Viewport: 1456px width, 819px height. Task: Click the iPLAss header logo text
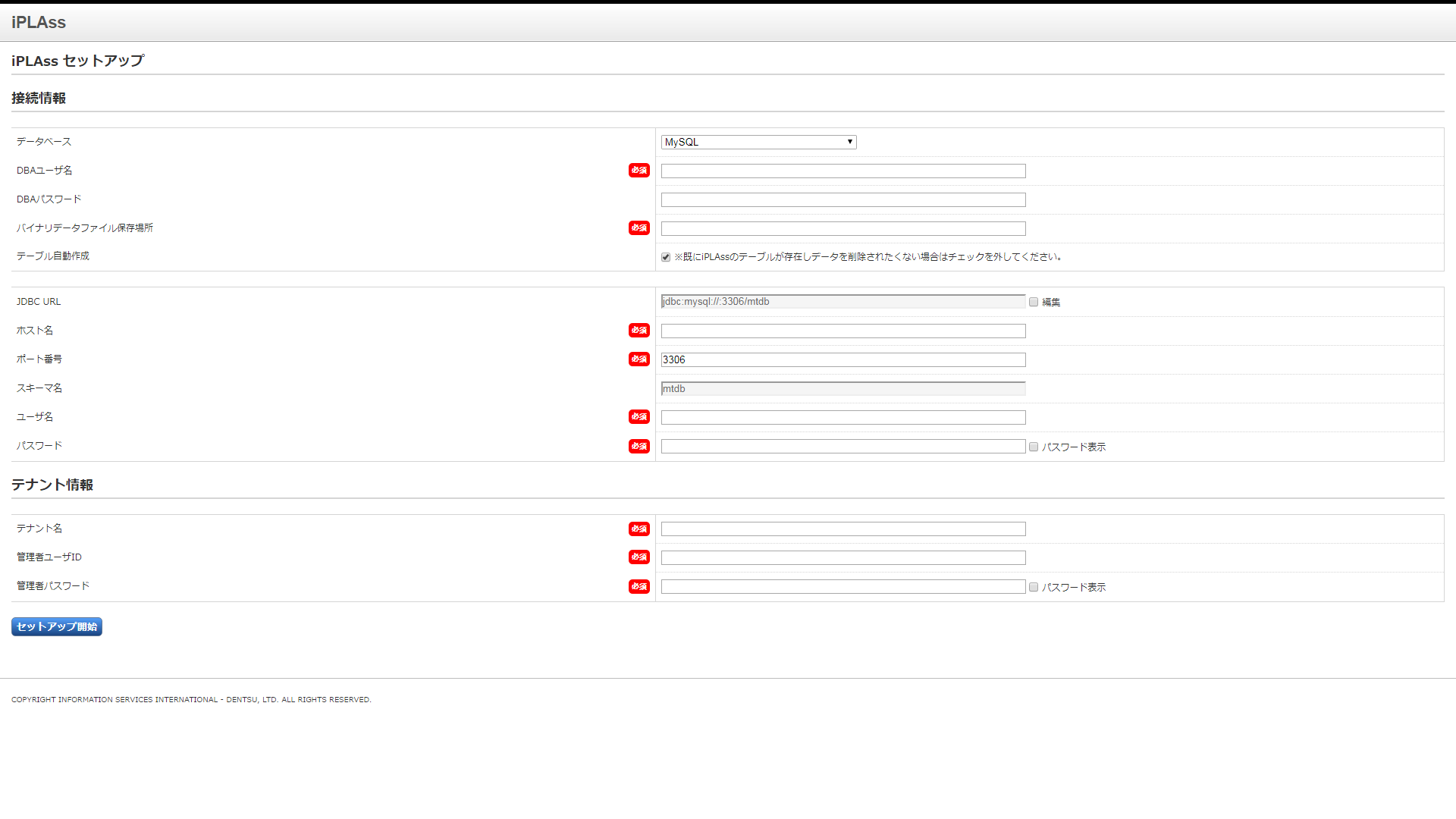(x=39, y=23)
